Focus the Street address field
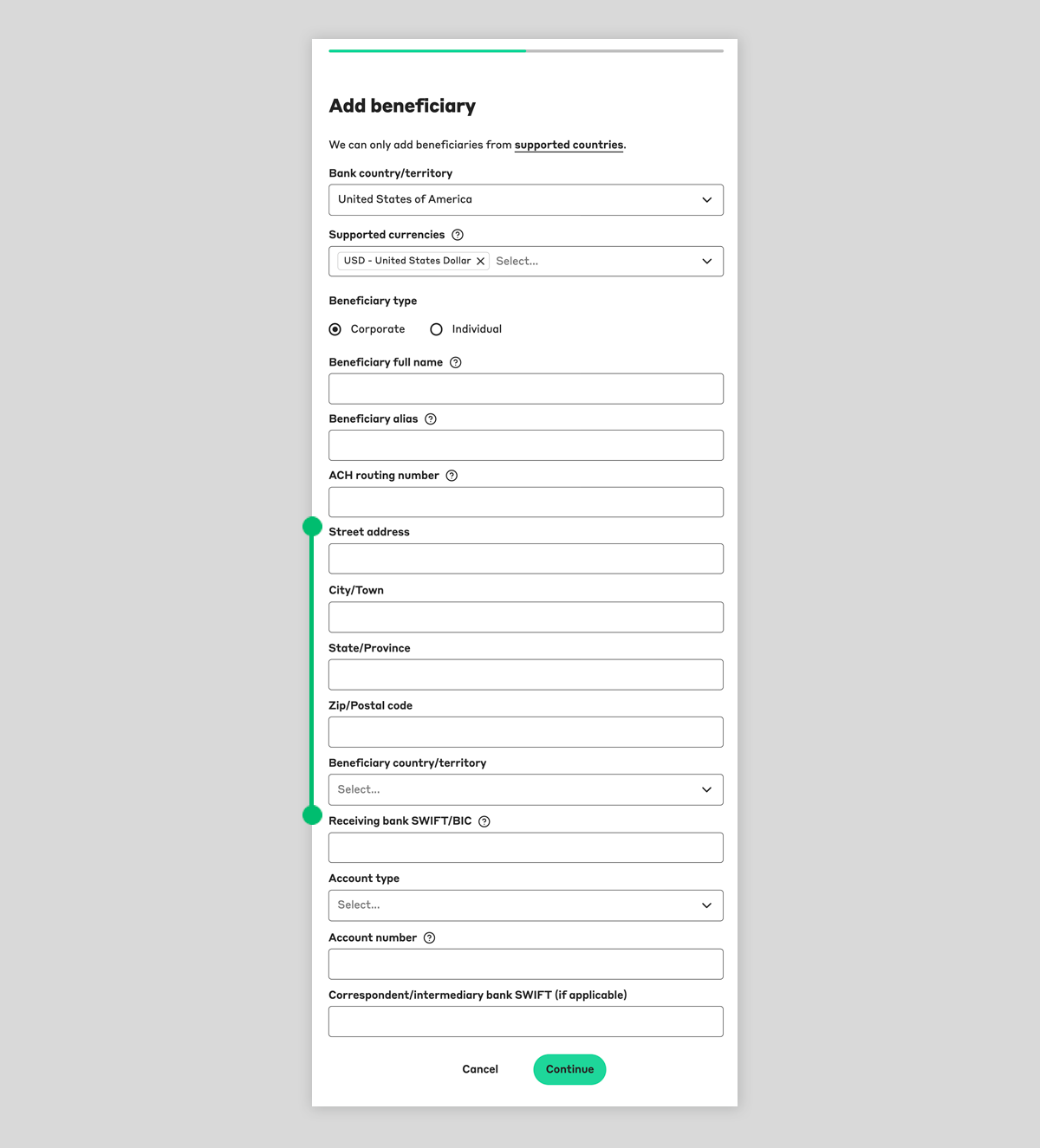Screen dimensions: 1040x1148 coord(526,559)
